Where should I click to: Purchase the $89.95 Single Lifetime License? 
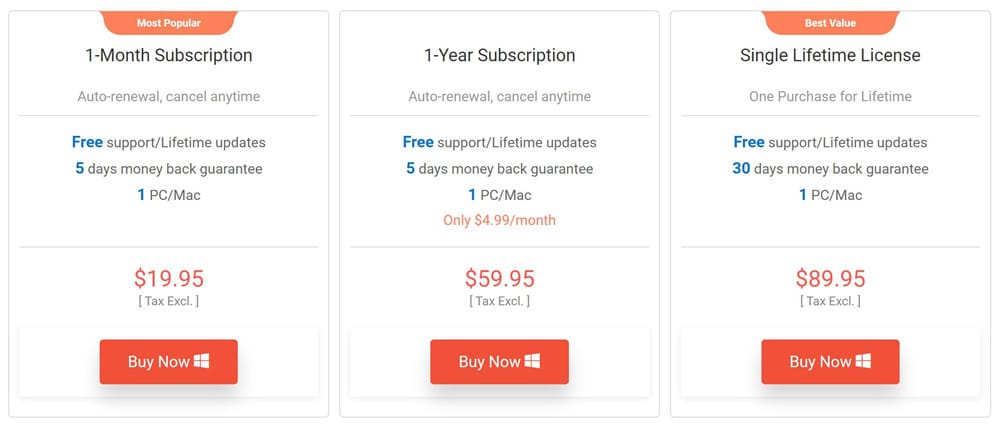pos(830,362)
